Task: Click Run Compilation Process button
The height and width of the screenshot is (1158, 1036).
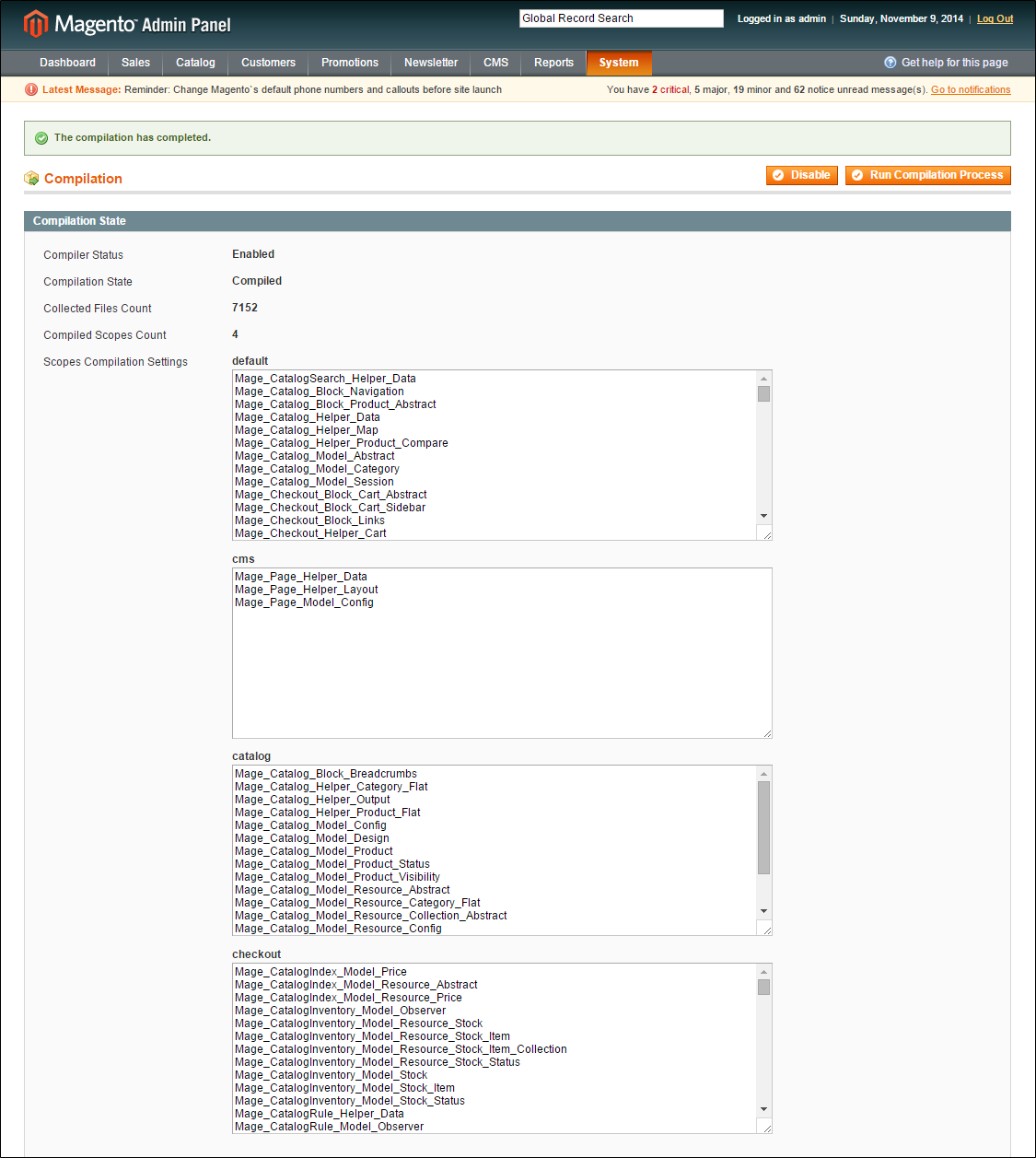Action: point(927,175)
